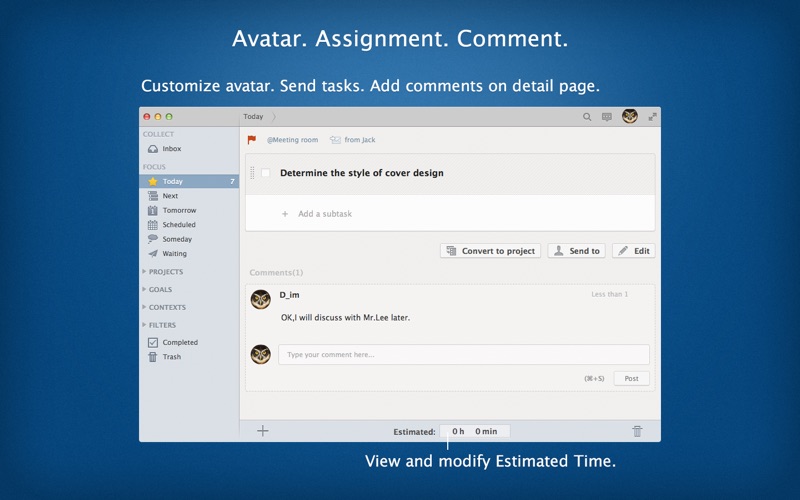Select the Scheduled list
This screenshot has width=800, height=500.
(x=178, y=225)
